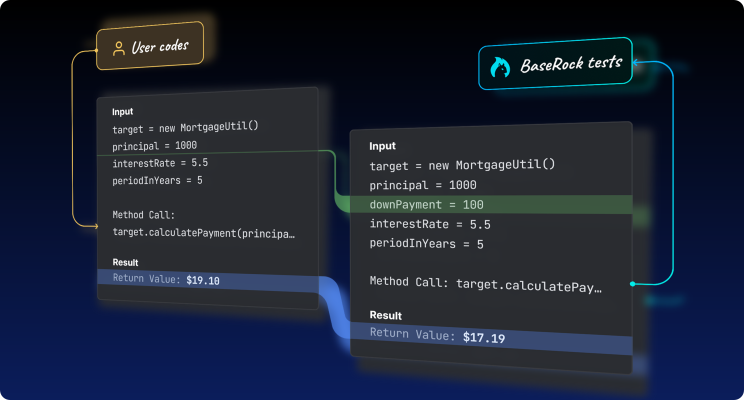The width and height of the screenshot is (744, 400).
Task: Select 'interestRate = 5.5' in the left panel
Action: (160, 163)
